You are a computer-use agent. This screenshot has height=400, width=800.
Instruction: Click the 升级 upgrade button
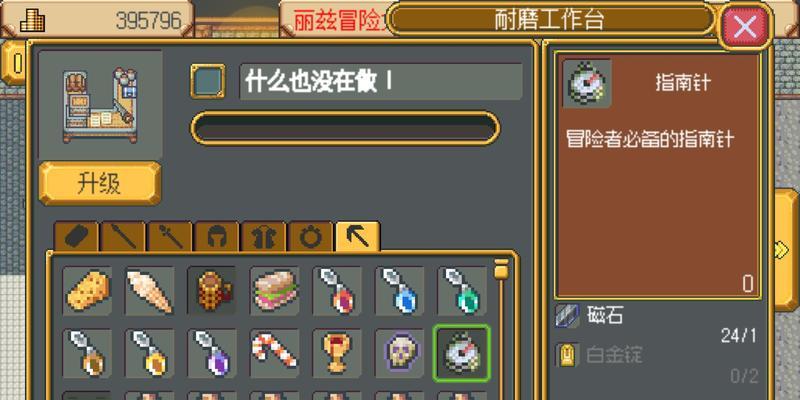[100, 184]
